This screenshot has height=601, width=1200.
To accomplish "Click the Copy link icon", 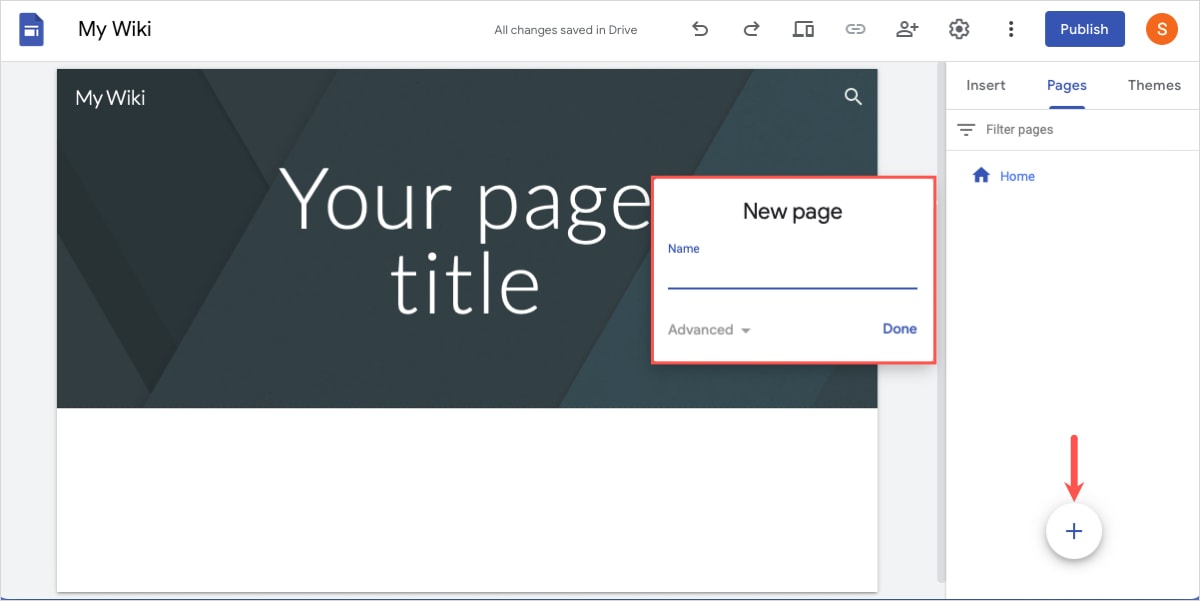I will (855, 29).
